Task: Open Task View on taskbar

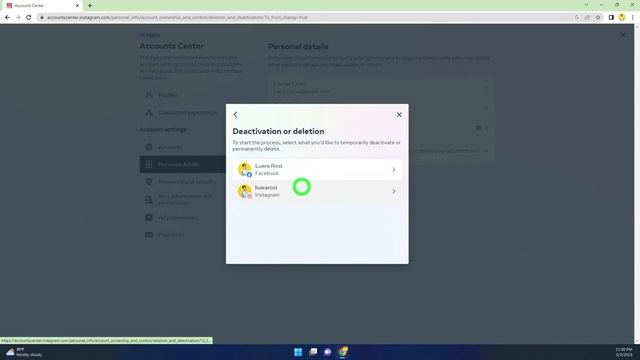Action: [x=313, y=352]
